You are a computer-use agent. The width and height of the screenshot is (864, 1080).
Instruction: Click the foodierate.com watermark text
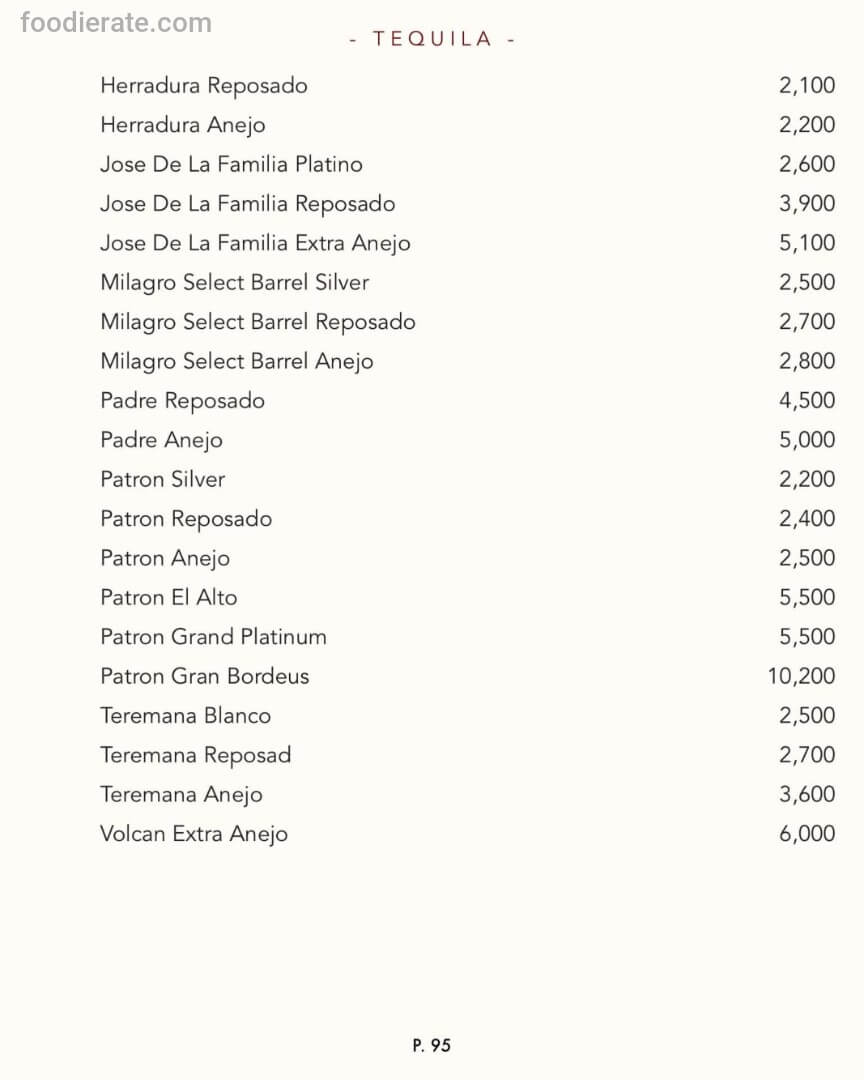point(116,22)
